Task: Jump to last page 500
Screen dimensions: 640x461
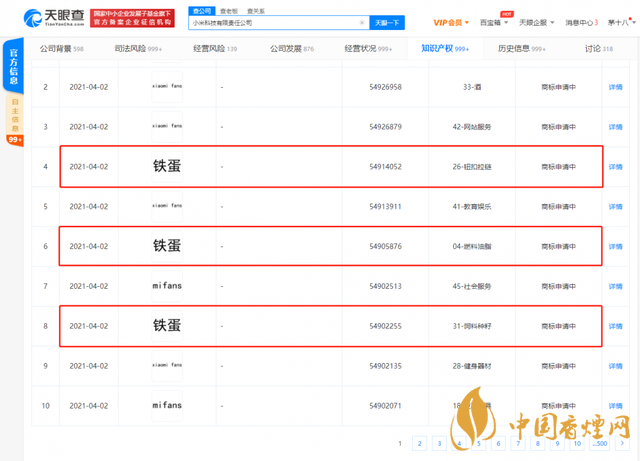Action: click(599, 442)
